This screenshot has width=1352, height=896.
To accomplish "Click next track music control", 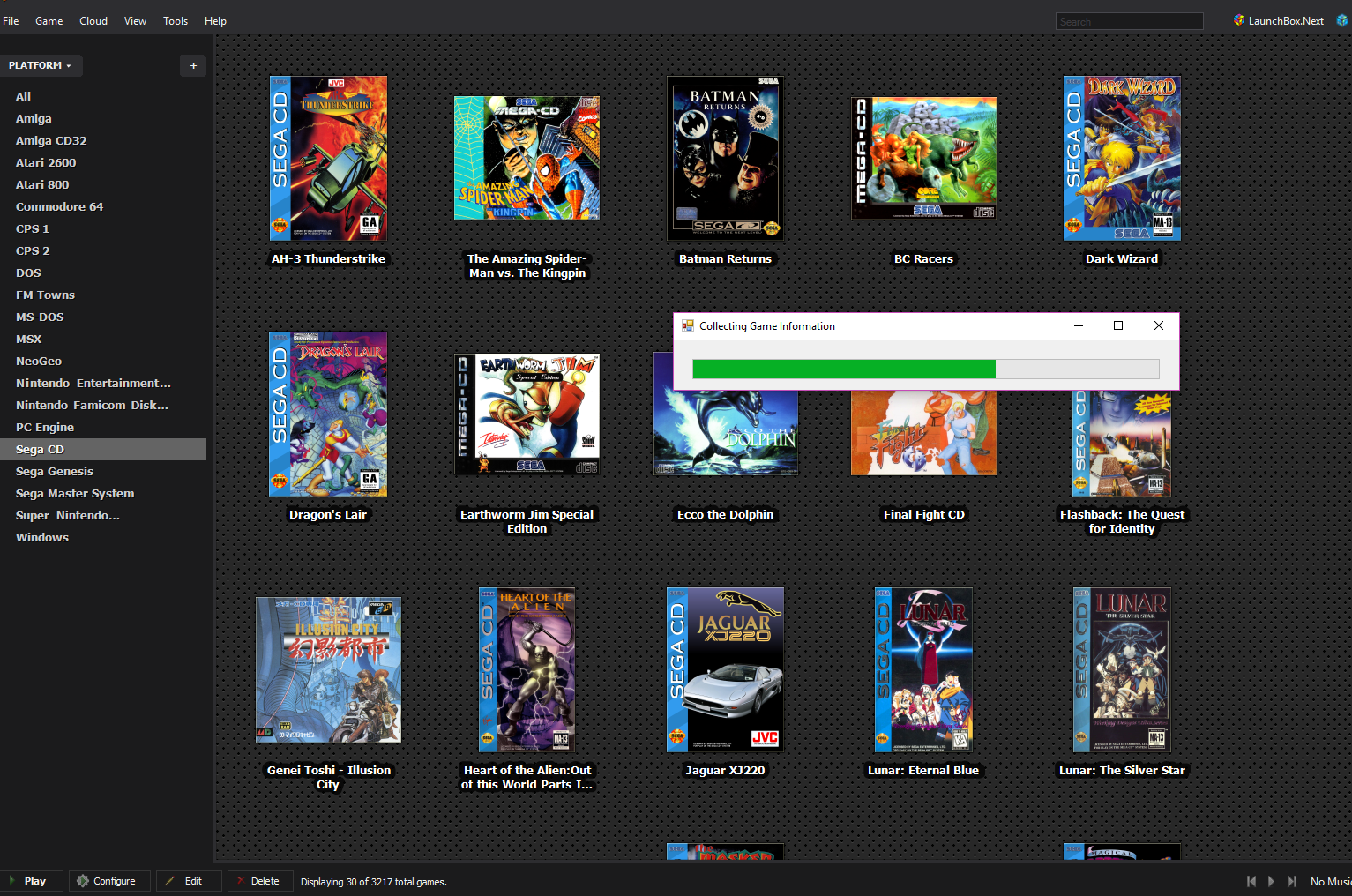I will point(1292,881).
